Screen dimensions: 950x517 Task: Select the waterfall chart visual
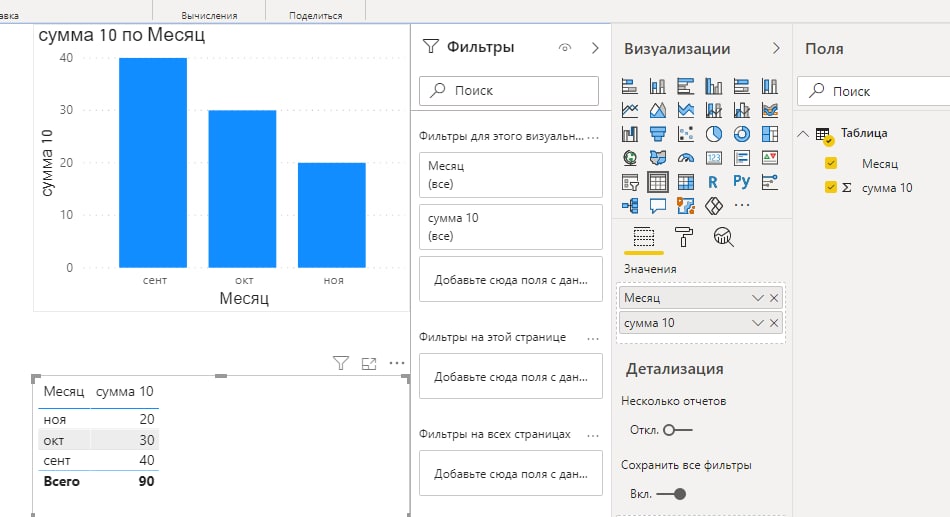629,133
